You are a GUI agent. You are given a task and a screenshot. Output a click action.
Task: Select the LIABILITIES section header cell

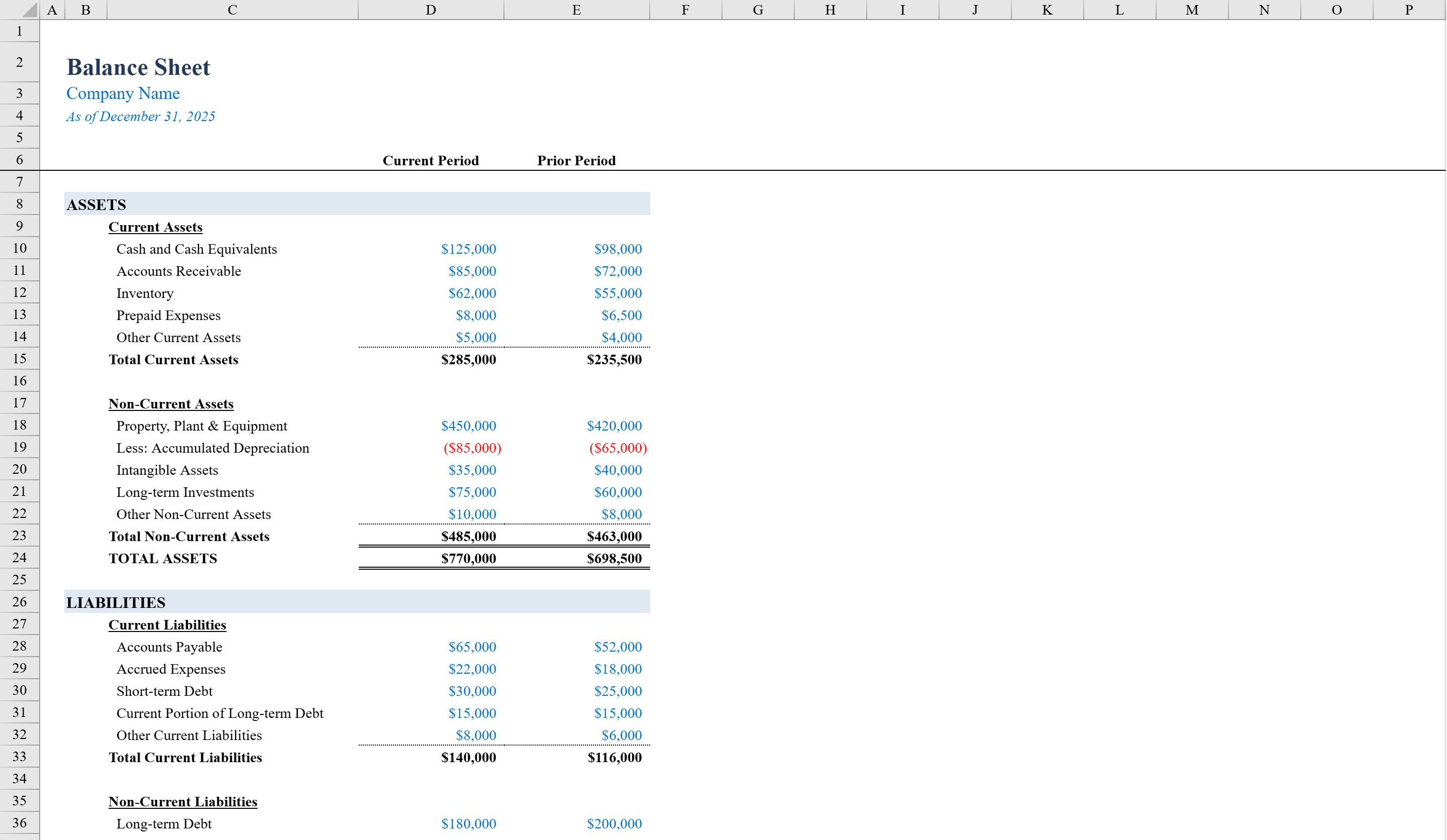116,602
